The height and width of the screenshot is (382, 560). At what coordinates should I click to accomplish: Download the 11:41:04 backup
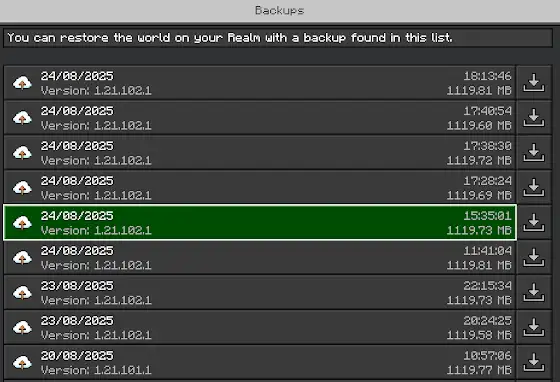[x=534, y=257]
